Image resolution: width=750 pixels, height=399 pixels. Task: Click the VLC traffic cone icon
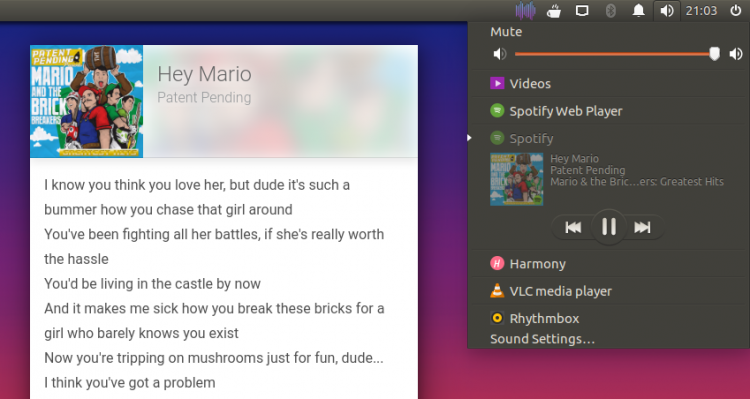(497, 290)
